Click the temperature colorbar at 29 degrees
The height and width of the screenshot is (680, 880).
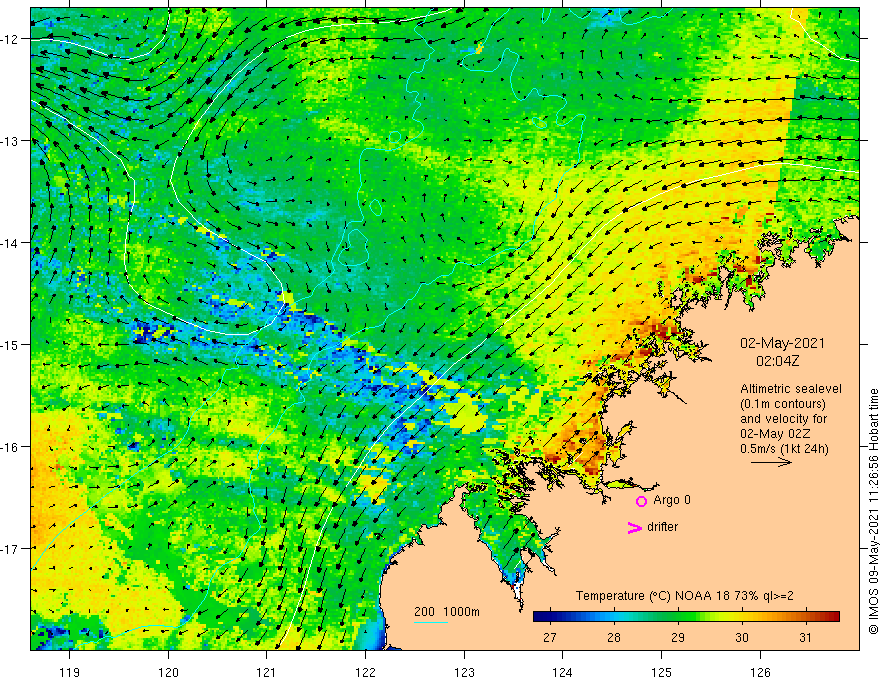click(678, 617)
